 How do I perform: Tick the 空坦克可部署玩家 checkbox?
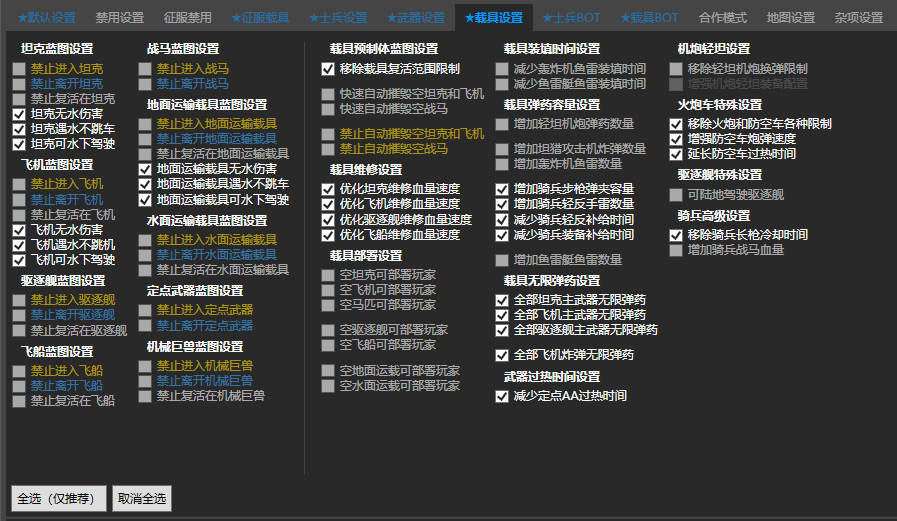pyautogui.click(x=328, y=275)
